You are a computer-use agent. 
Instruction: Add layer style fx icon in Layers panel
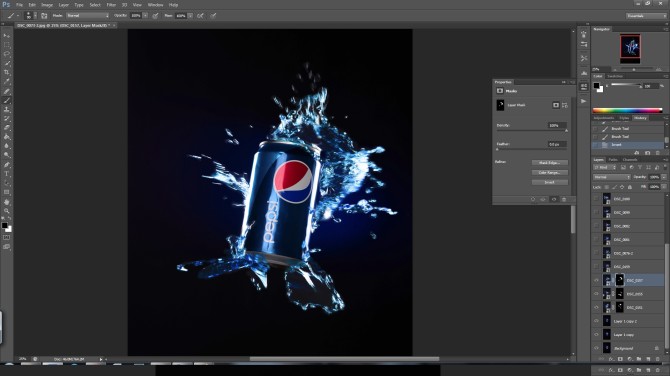[611, 359]
